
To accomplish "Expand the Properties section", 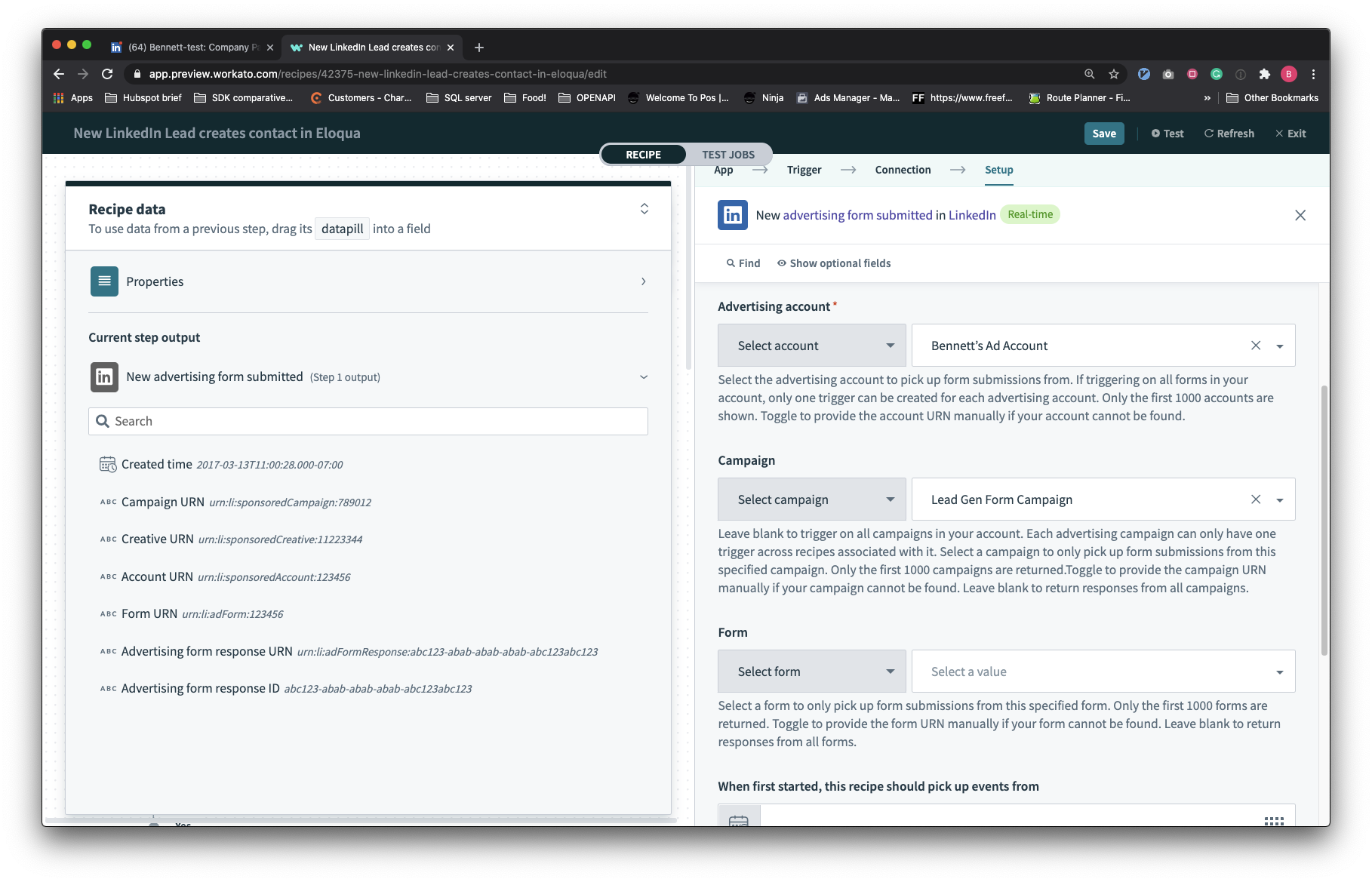I will 643,281.
